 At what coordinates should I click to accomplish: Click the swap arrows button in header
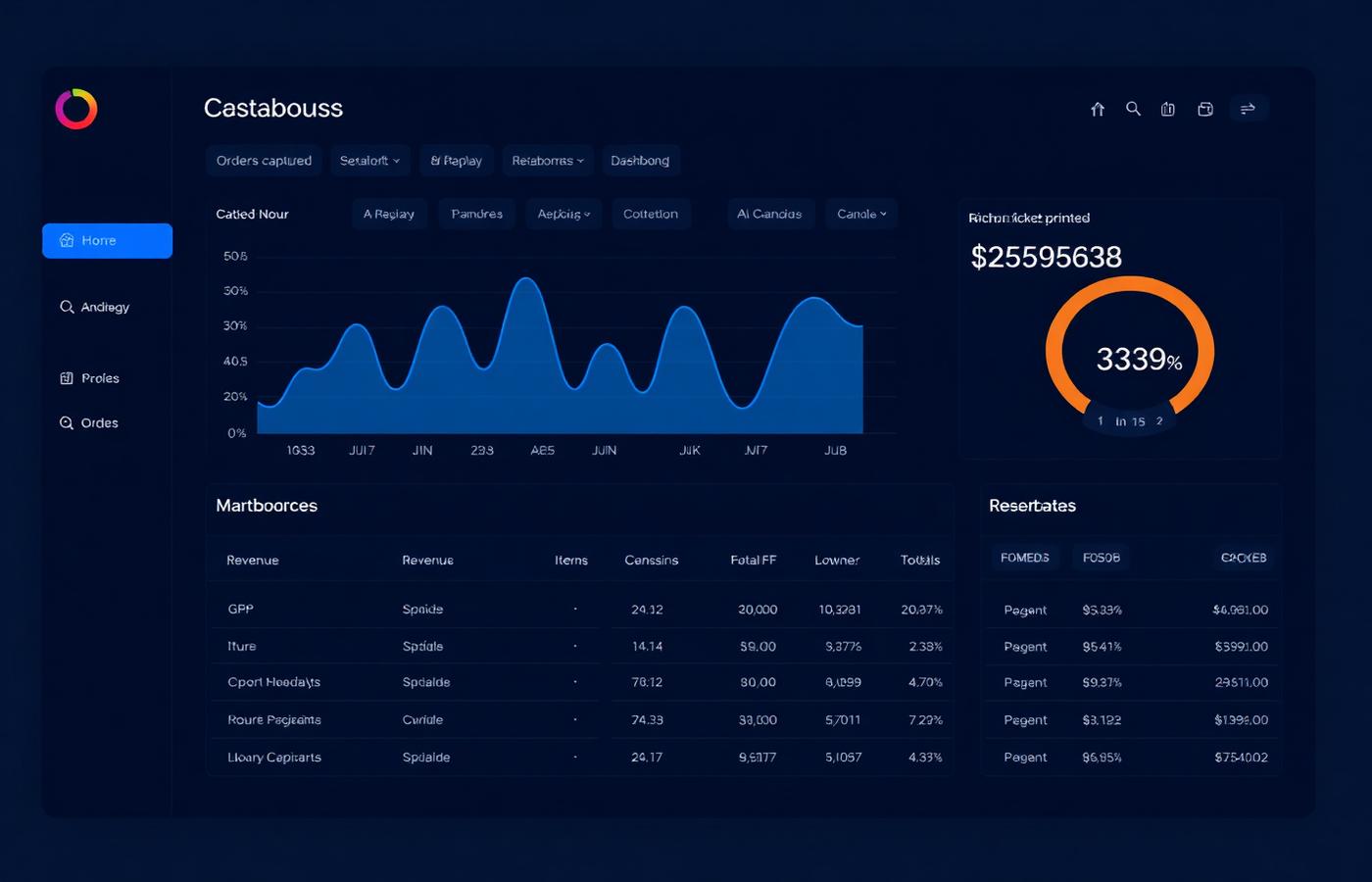[x=1248, y=109]
